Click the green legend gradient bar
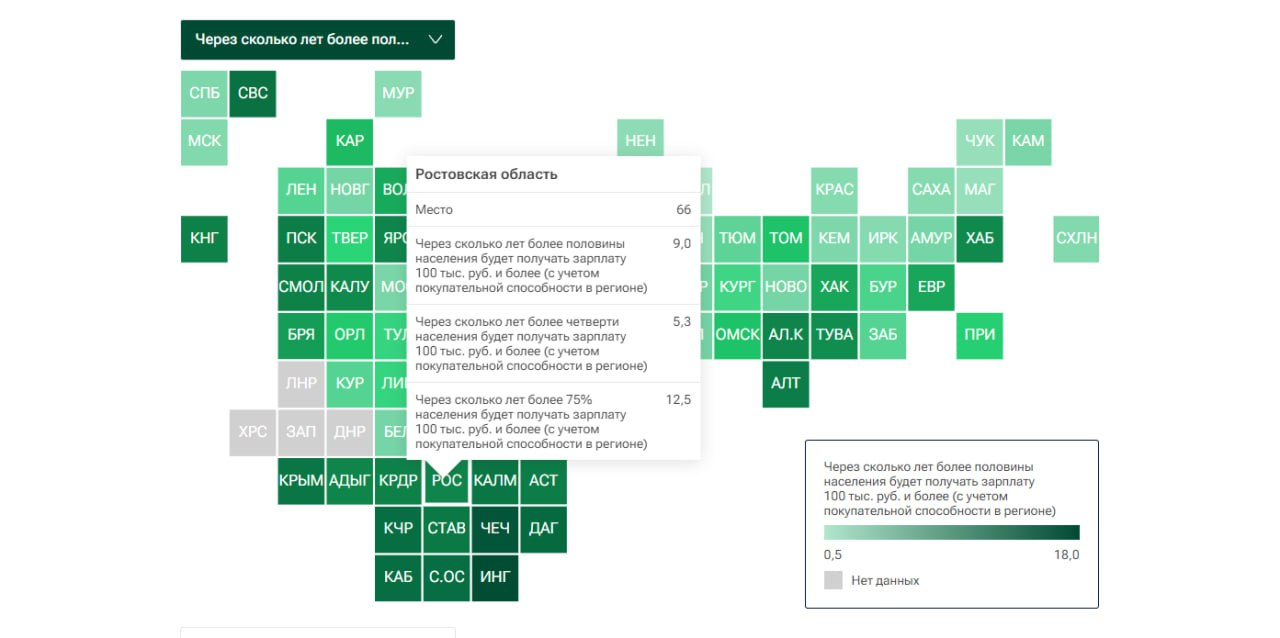The width and height of the screenshot is (1280, 638). tap(951, 533)
